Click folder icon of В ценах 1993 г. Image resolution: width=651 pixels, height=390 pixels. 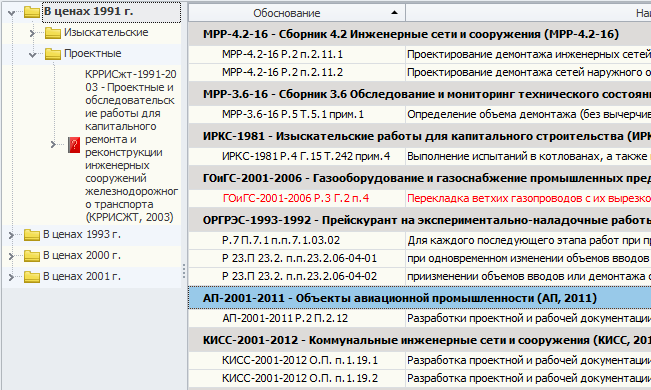click(32, 235)
